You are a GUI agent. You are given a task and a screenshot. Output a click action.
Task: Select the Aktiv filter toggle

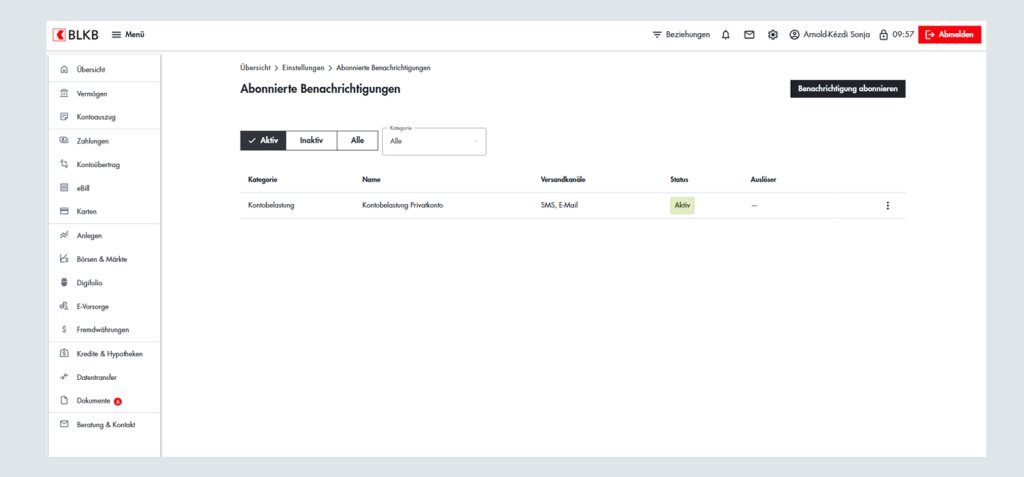(263, 140)
